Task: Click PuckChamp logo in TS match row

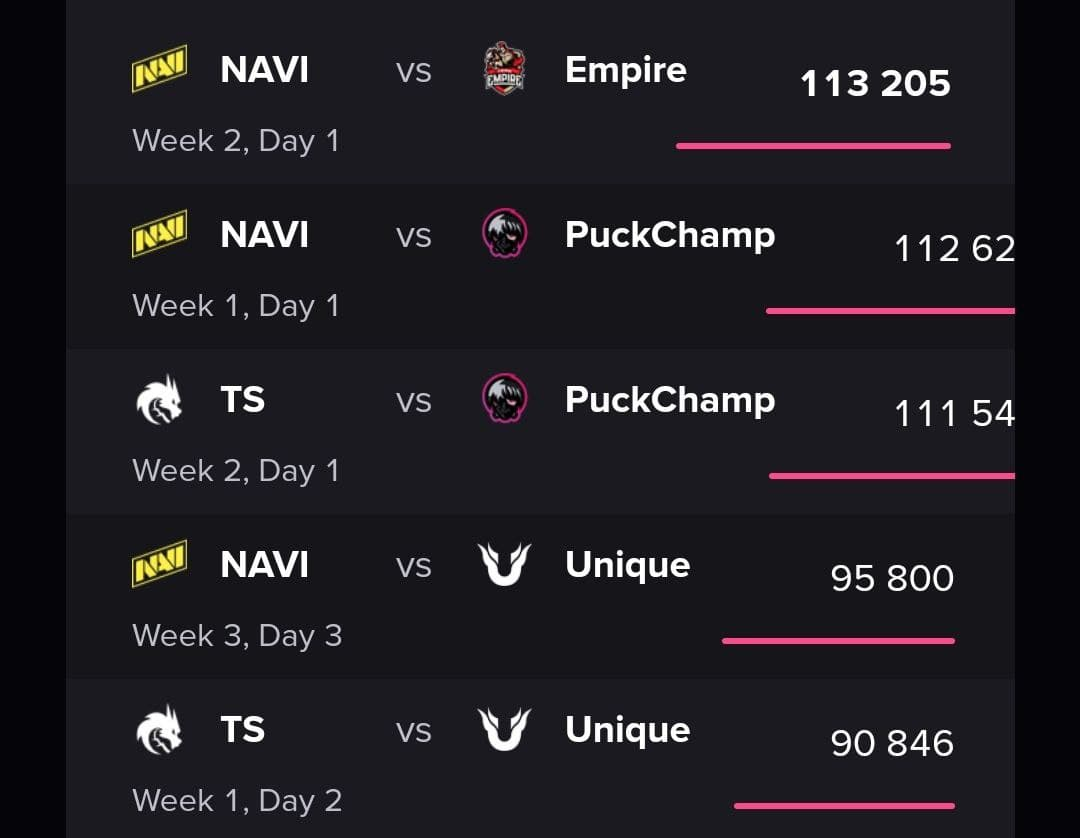Action: pyautogui.click(x=504, y=398)
